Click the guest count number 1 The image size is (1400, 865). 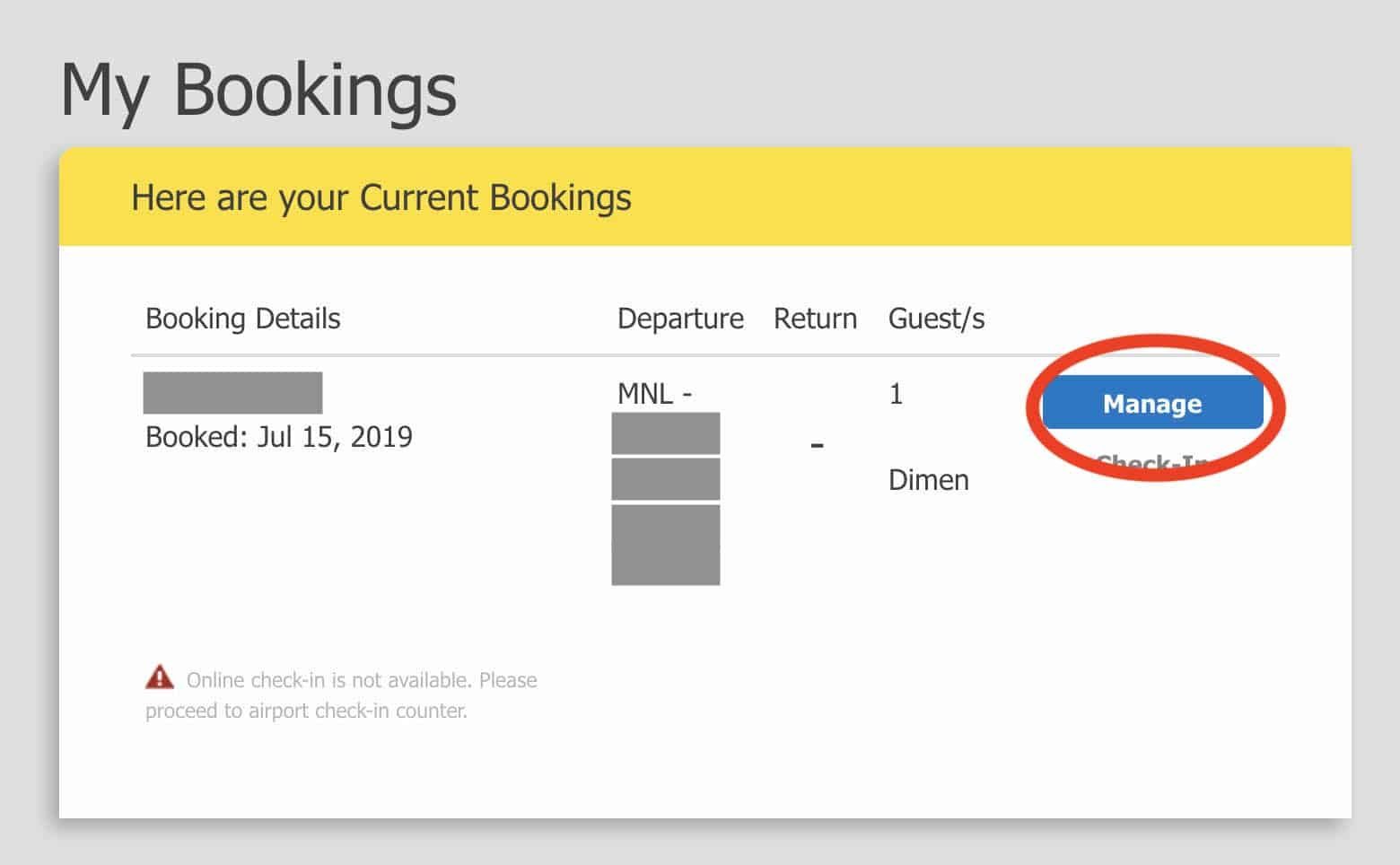(896, 394)
